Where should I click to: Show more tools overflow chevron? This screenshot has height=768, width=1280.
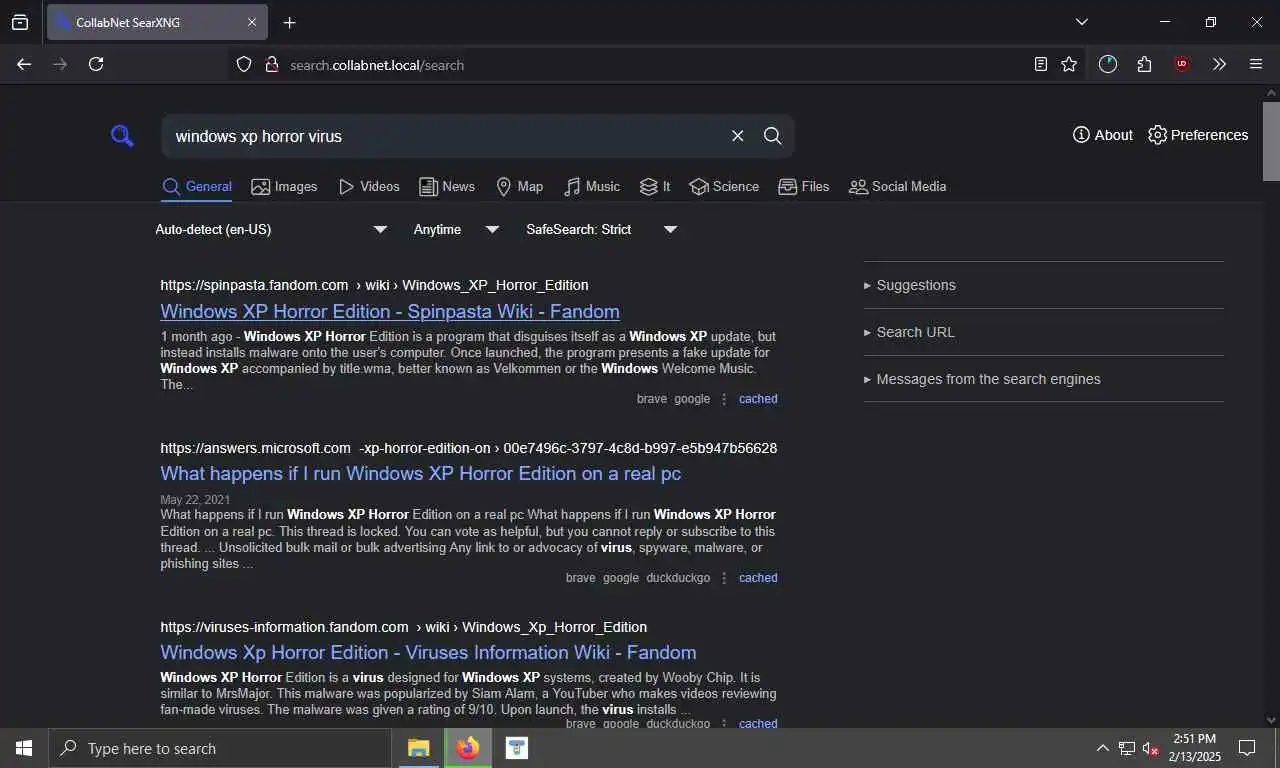click(1219, 64)
